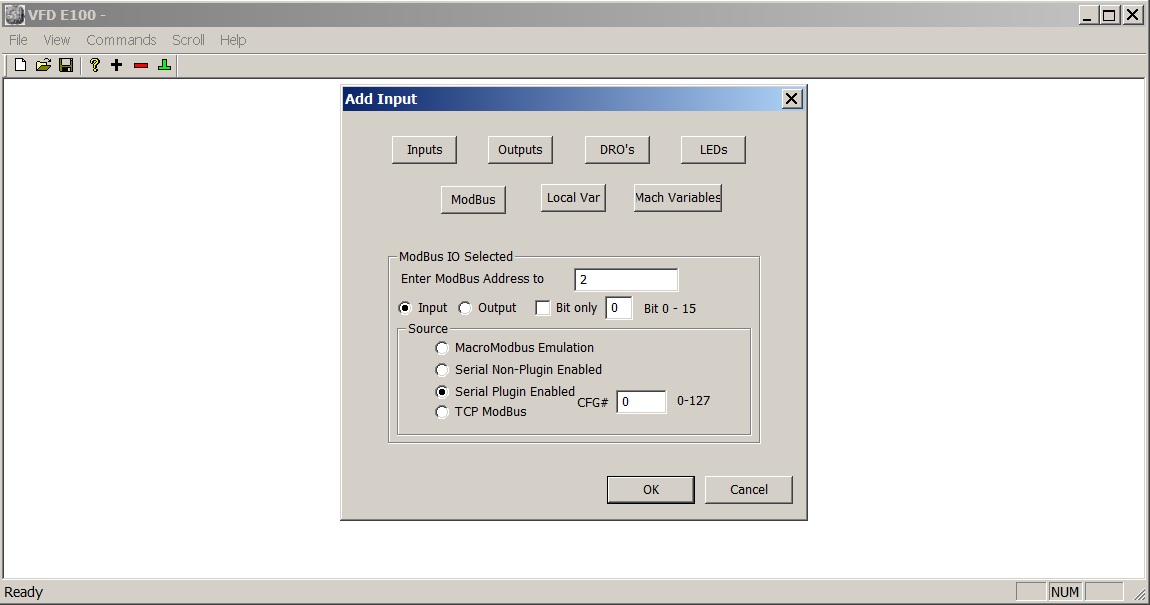
Task: Click the Mach Variables button
Action: (x=678, y=197)
